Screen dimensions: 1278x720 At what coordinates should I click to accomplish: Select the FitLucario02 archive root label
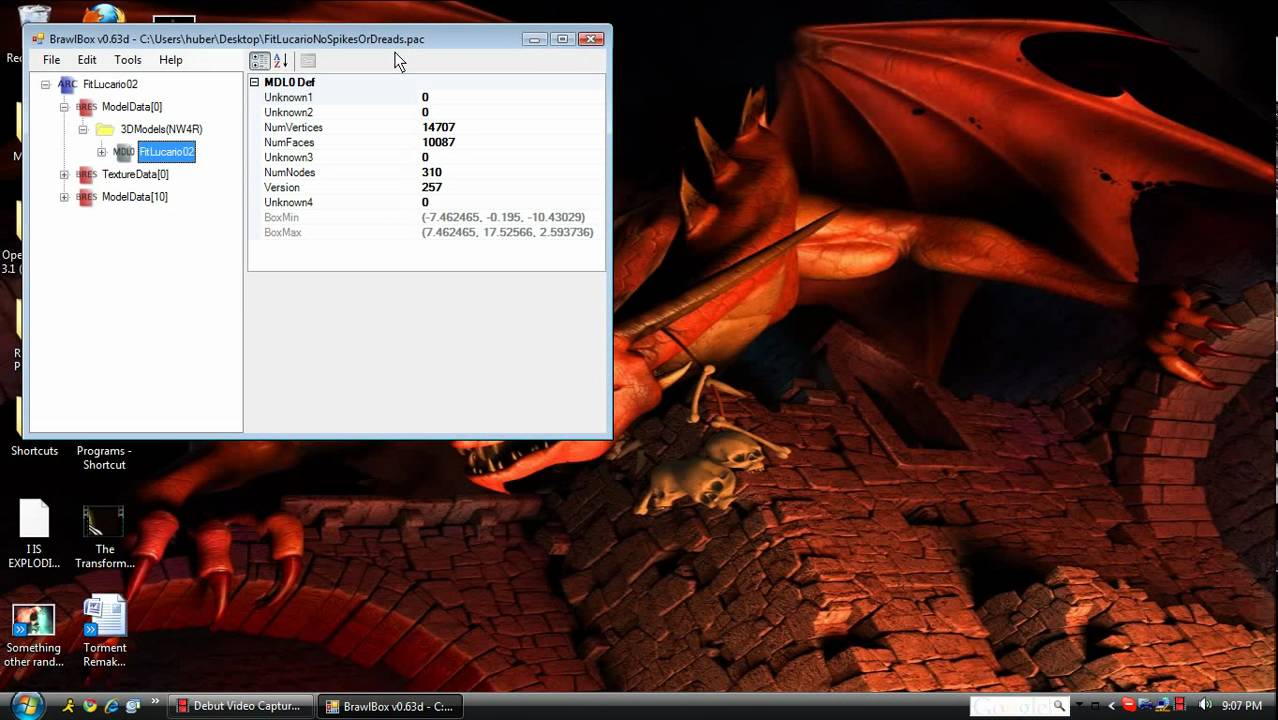coord(110,84)
